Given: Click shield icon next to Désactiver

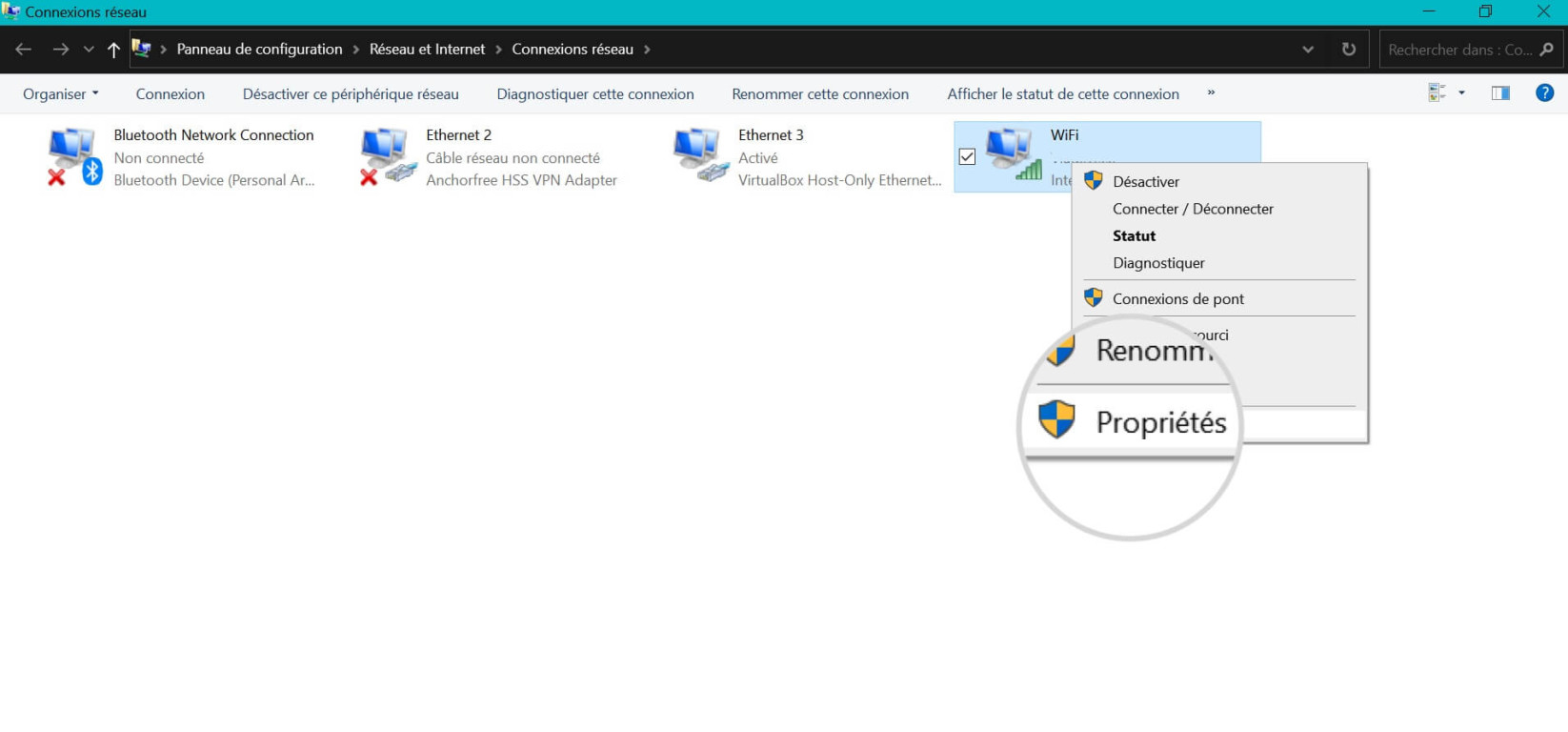Looking at the screenshot, I should [x=1094, y=180].
